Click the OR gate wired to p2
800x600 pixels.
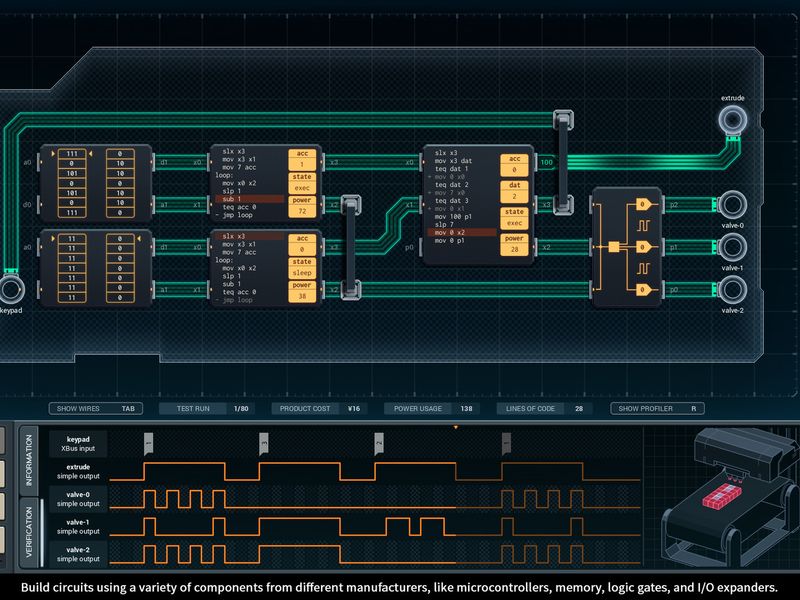[x=643, y=205]
